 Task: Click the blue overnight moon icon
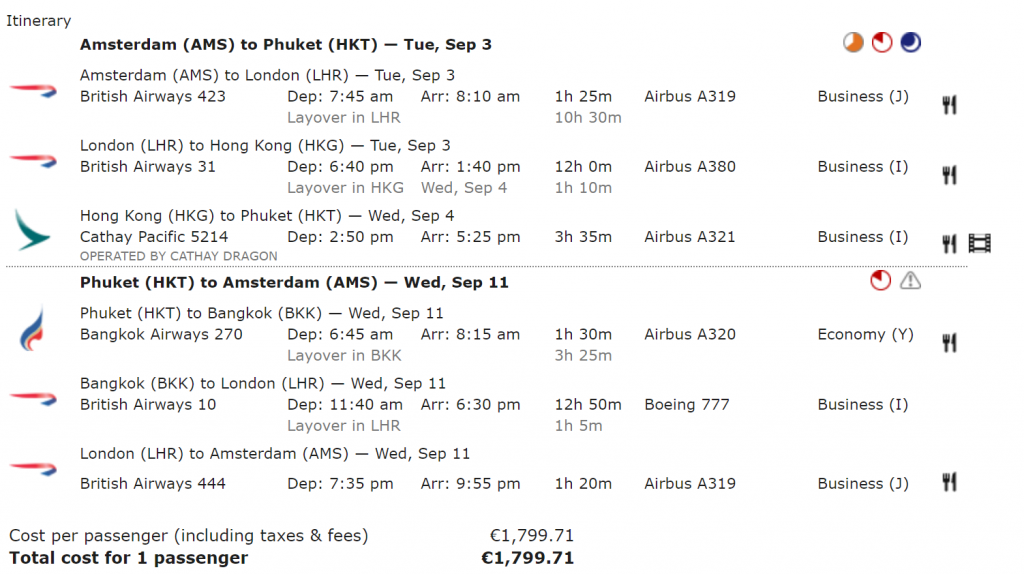(910, 42)
